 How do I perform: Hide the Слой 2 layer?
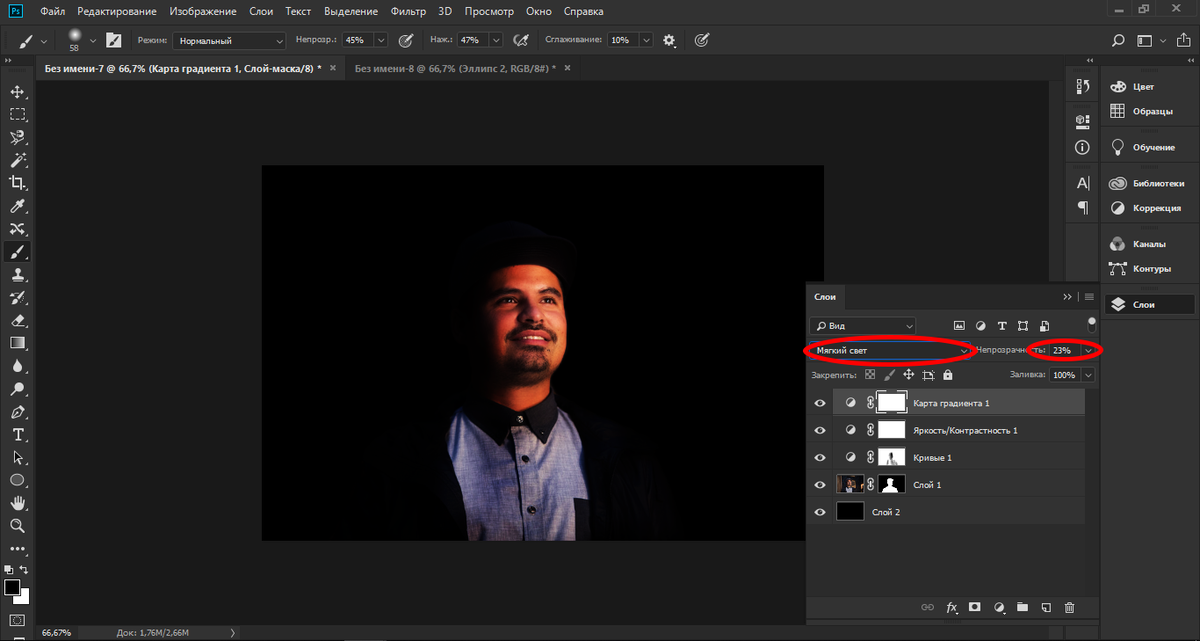click(x=820, y=512)
